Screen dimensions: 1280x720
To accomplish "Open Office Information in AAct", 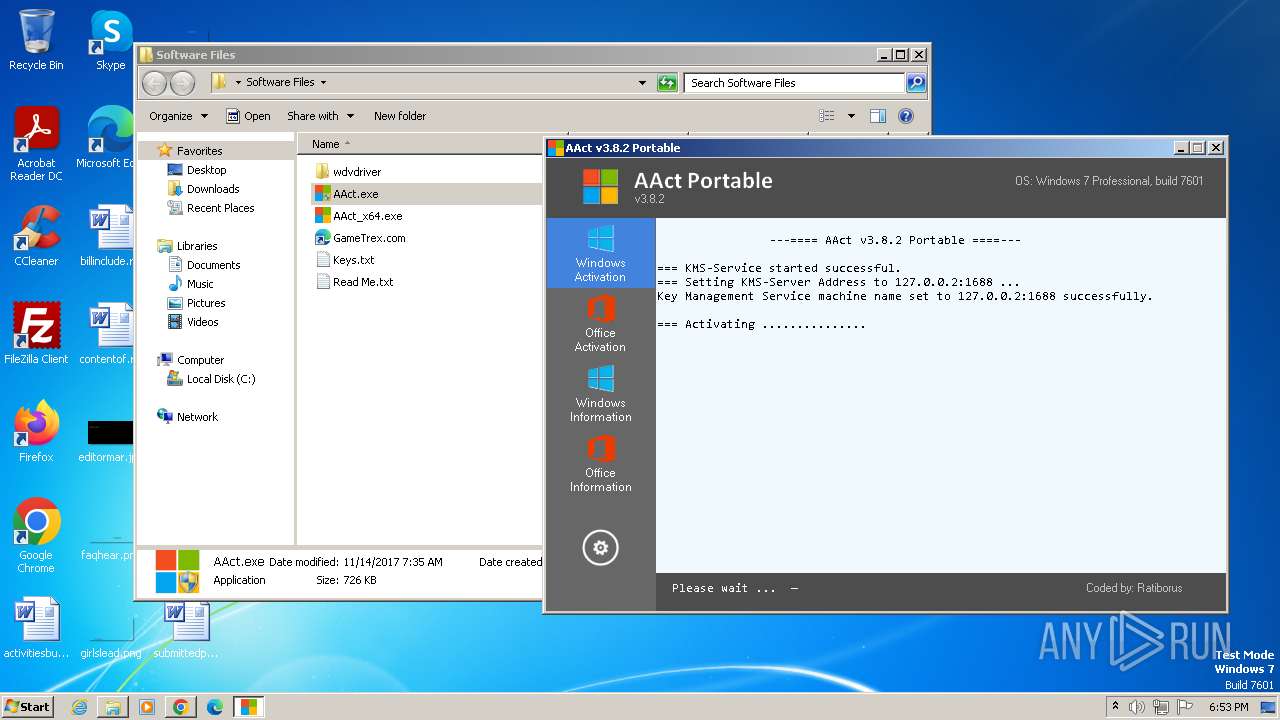I will [x=600, y=464].
